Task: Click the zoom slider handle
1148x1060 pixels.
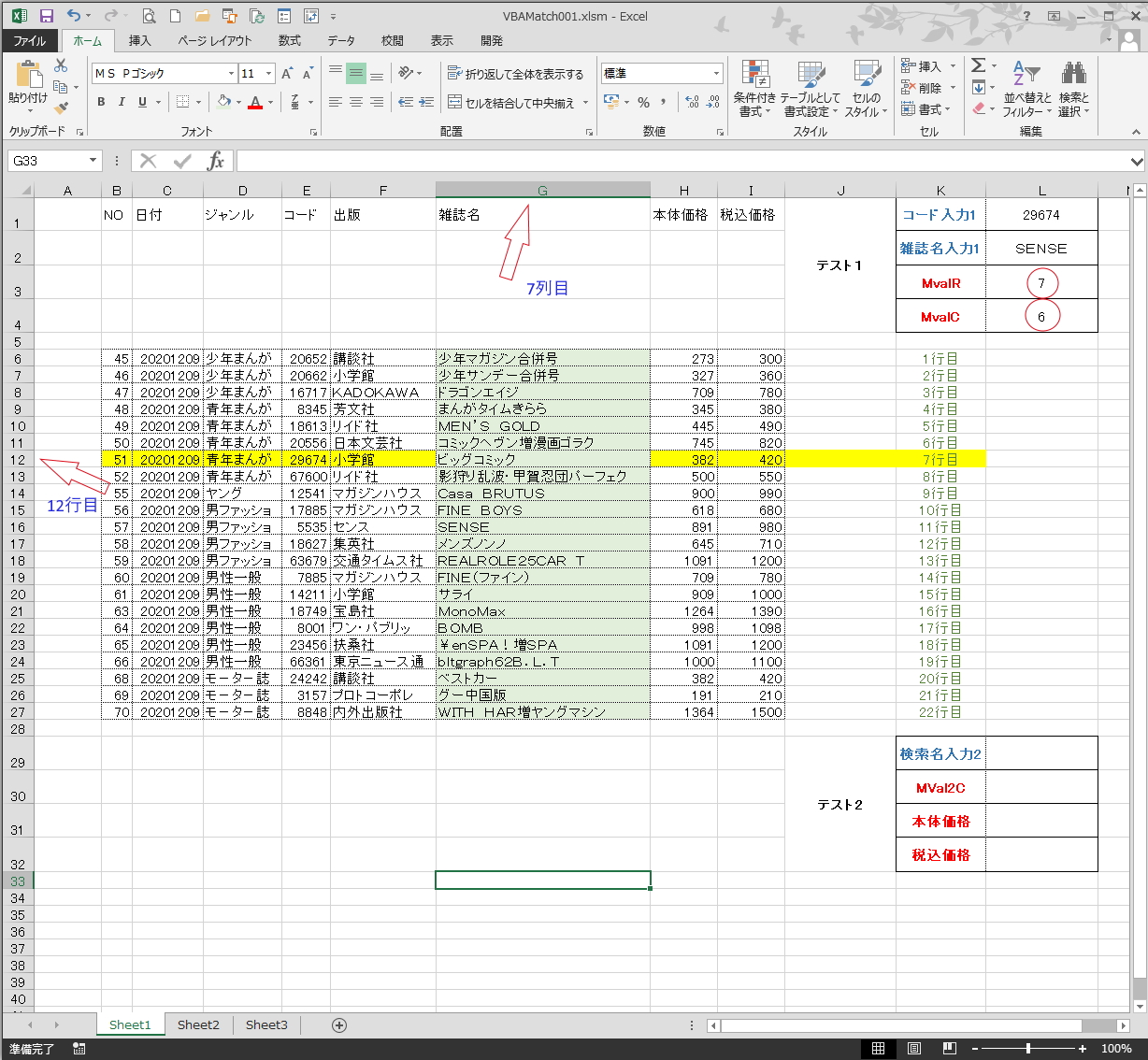Action: tap(1028, 1049)
